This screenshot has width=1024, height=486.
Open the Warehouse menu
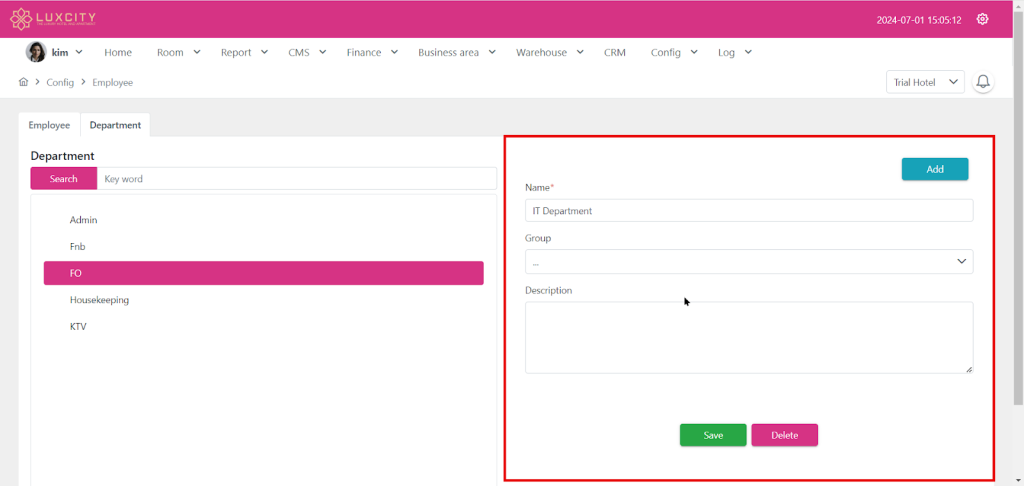click(549, 52)
